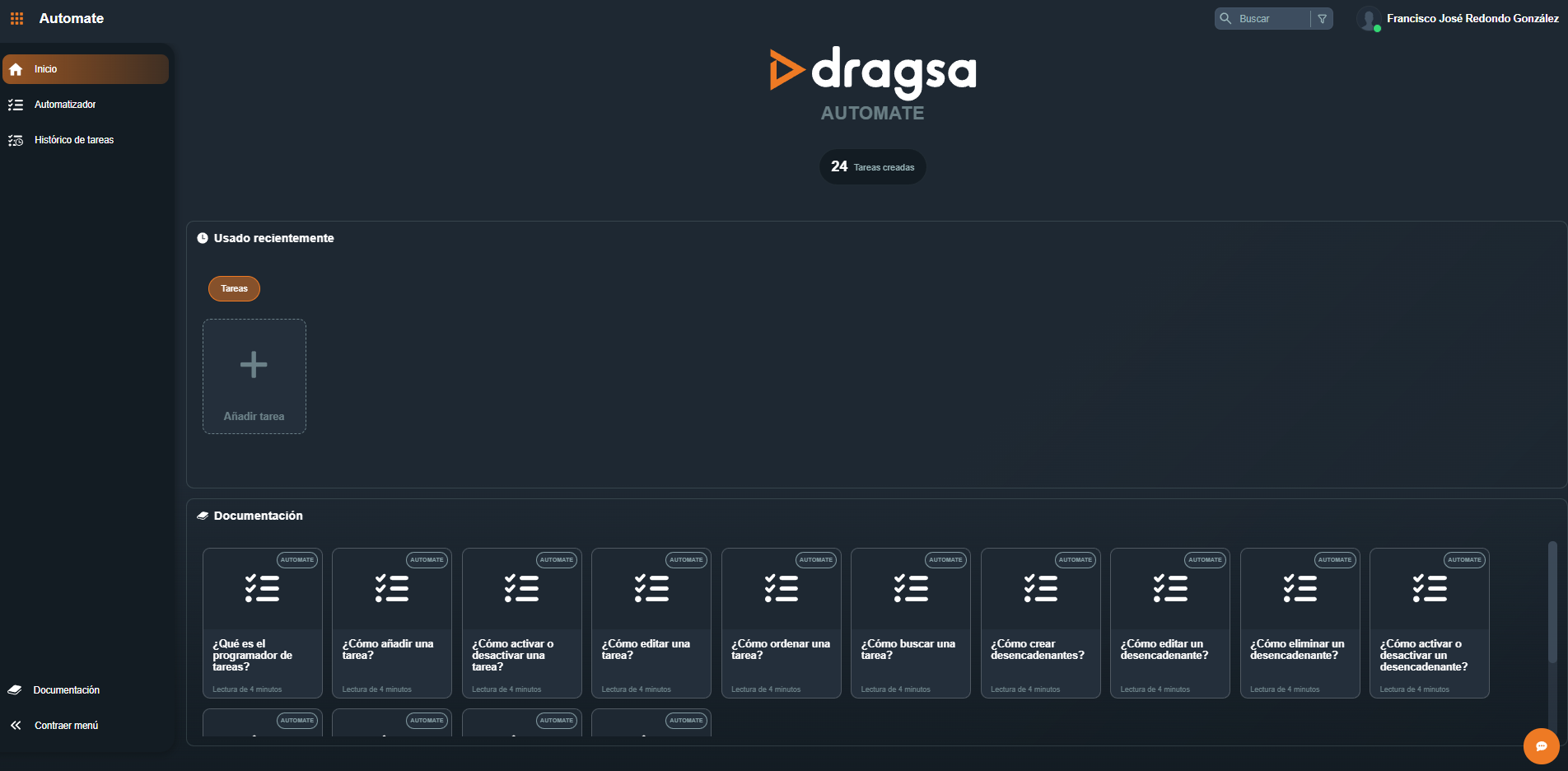Click the 24 Tareas creadas counter

[x=872, y=166]
